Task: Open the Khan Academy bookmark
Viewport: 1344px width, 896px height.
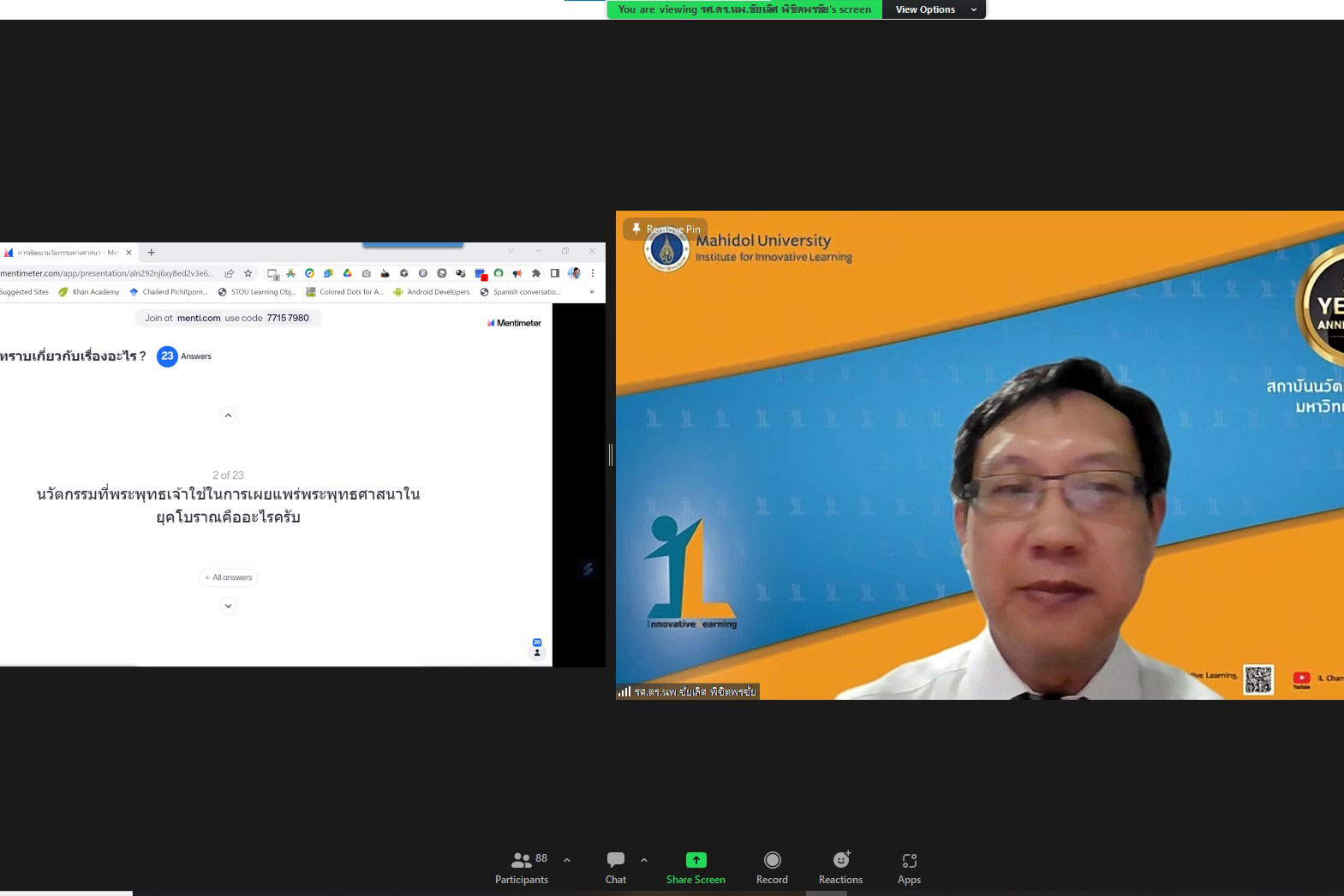Action: [89, 292]
